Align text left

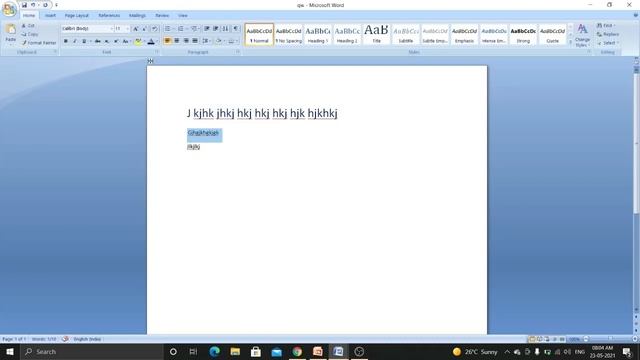pos(167,41)
